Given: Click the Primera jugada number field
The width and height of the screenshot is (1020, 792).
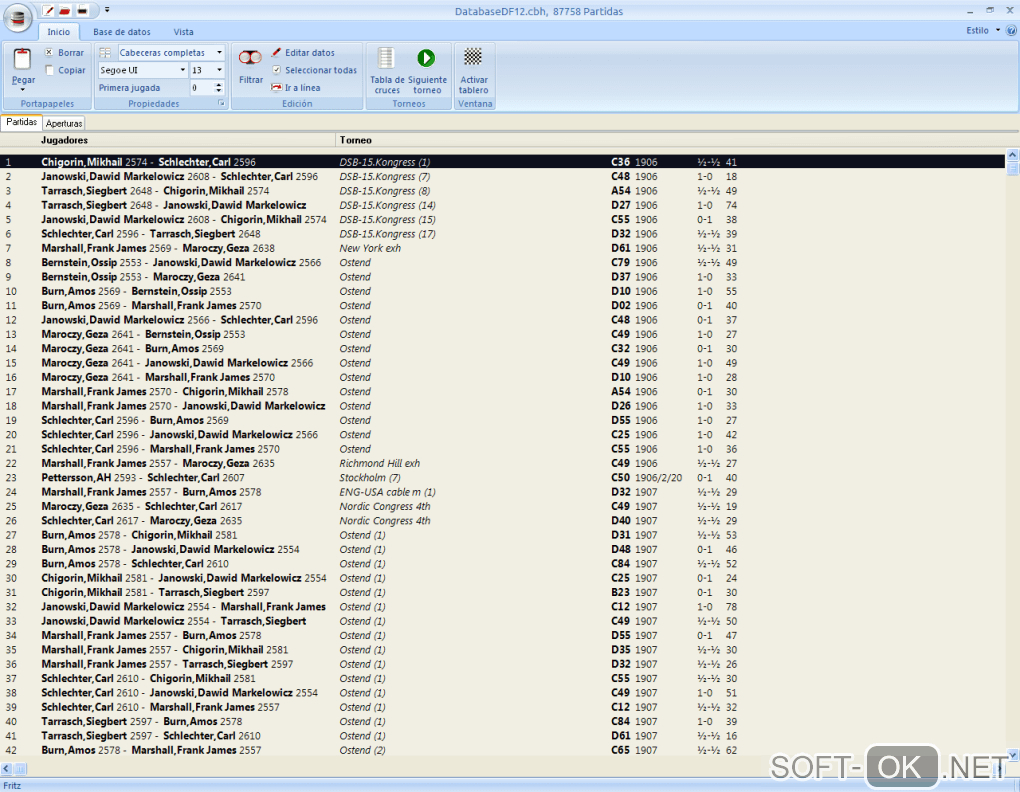Looking at the screenshot, I should click(x=202, y=87).
